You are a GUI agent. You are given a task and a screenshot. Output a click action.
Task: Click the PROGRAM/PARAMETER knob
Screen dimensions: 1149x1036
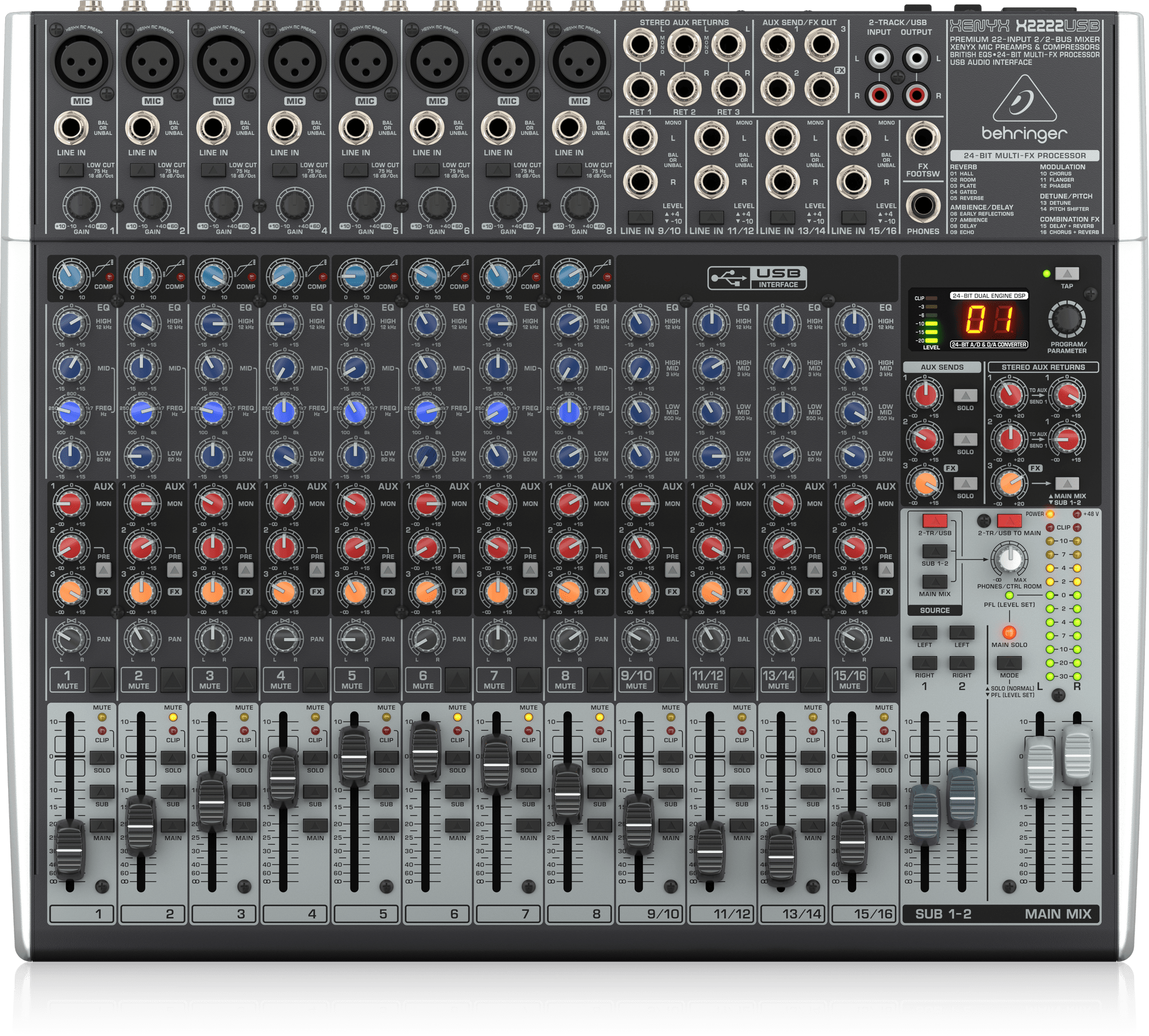(x=1066, y=319)
